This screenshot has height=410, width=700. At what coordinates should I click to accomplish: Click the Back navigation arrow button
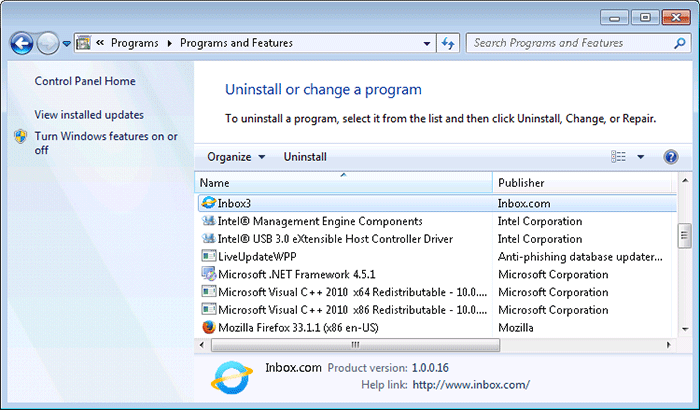click(22, 44)
